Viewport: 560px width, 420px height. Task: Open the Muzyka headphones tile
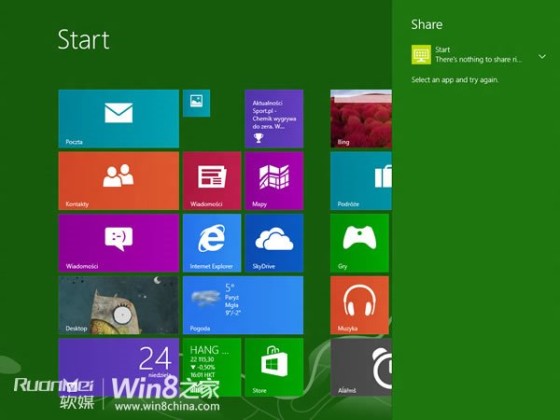click(x=360, y=305)
